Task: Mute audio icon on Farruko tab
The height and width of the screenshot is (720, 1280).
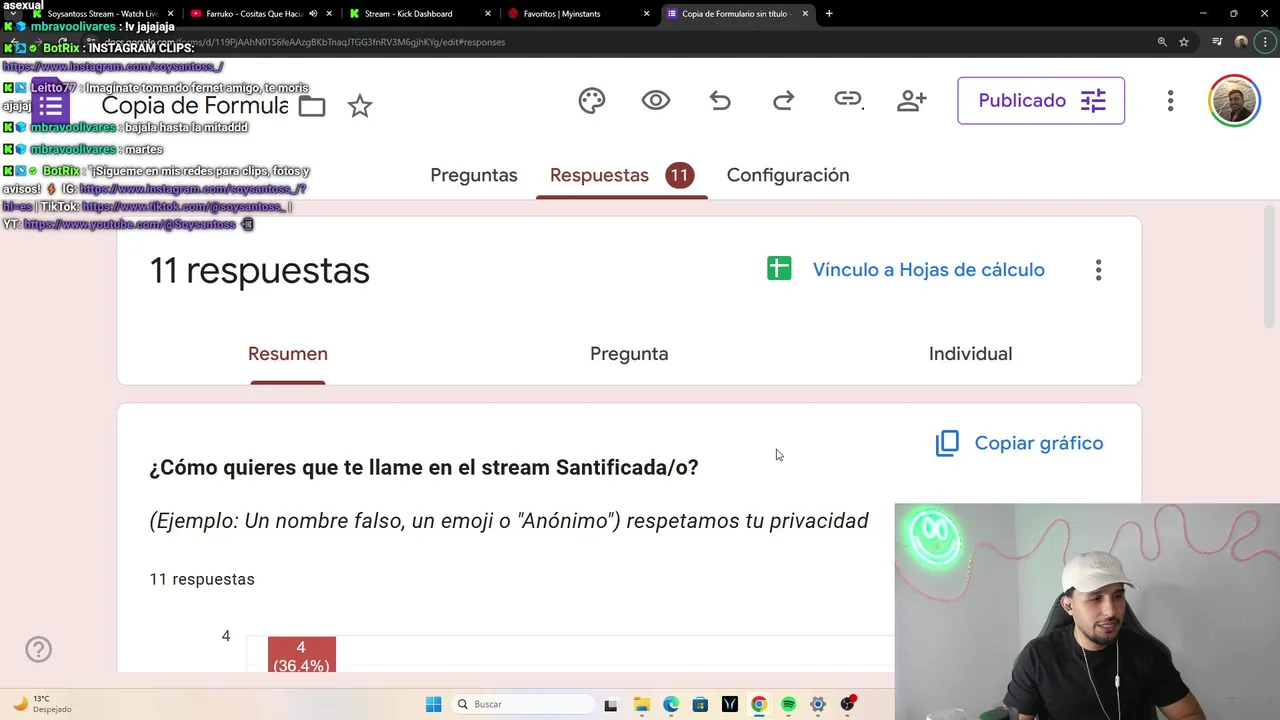Action: tap(314, 14)
